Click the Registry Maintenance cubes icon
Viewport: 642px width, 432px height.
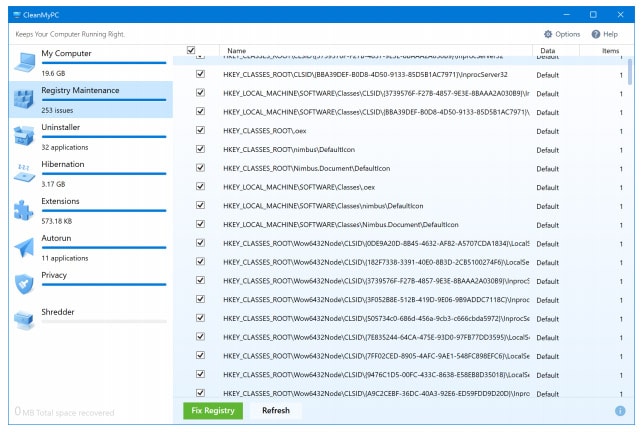24,100
